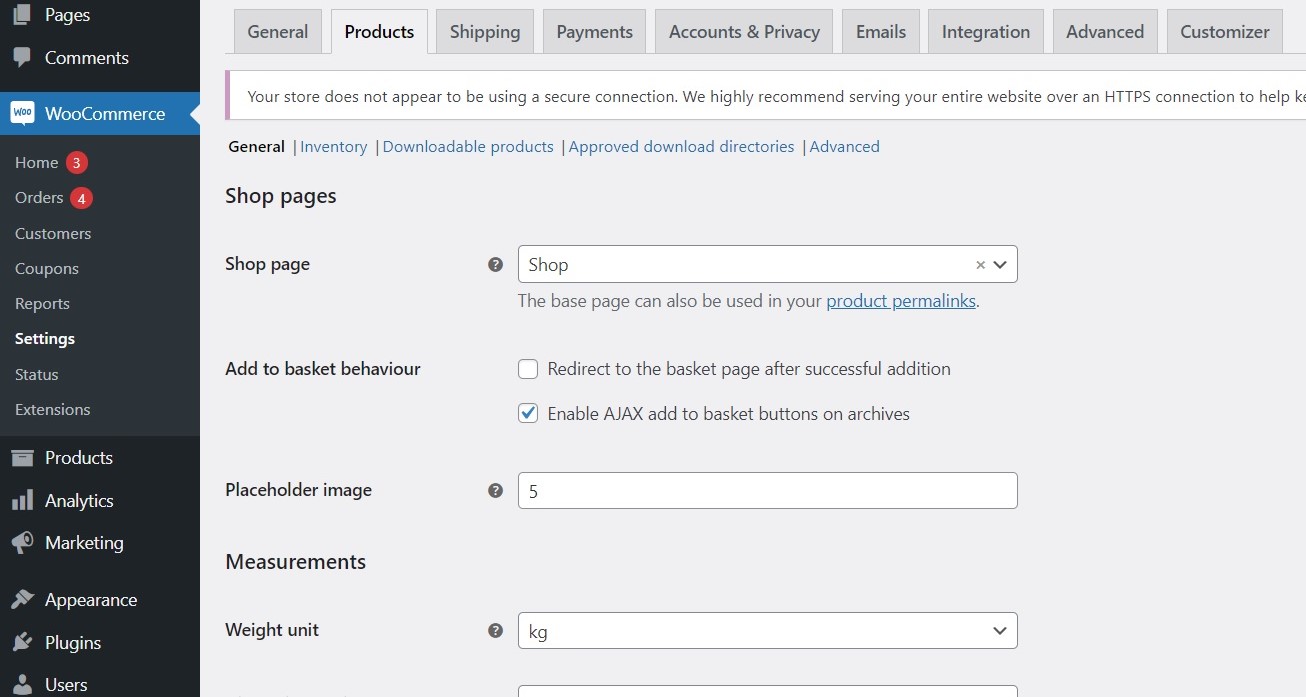Click the Users person icon

tap(22, 685)
